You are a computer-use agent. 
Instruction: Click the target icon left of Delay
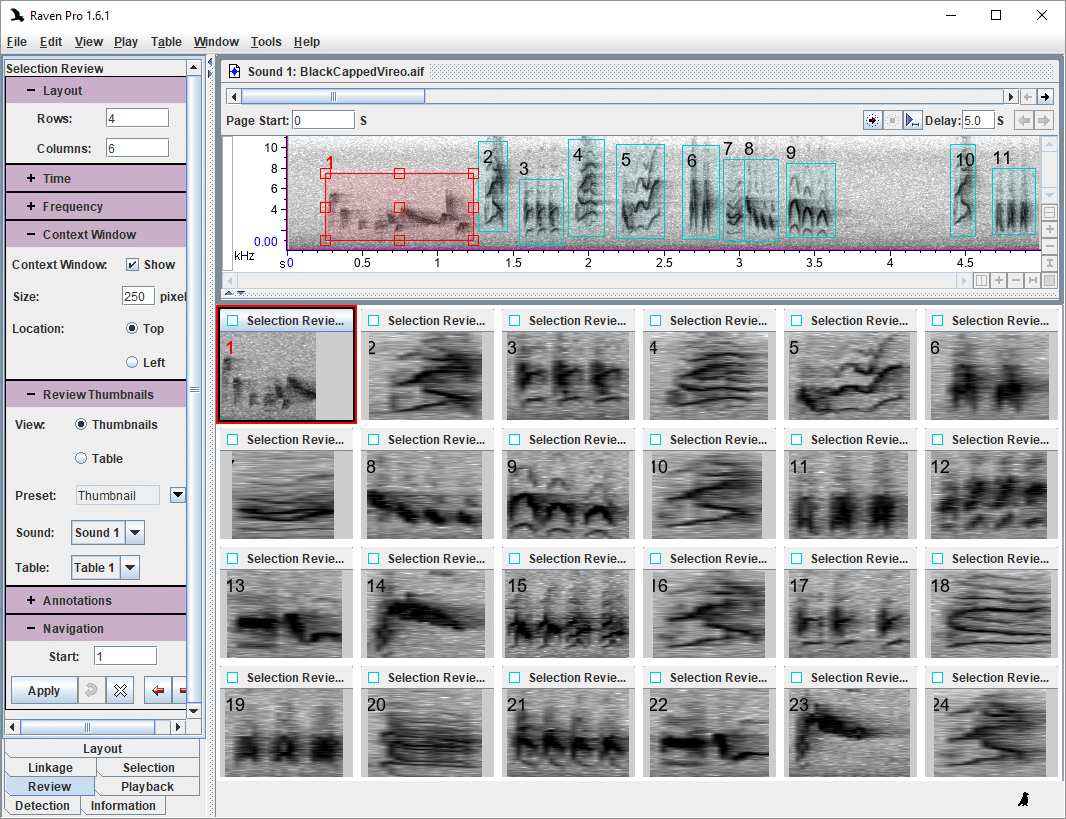tap(873, 120)
